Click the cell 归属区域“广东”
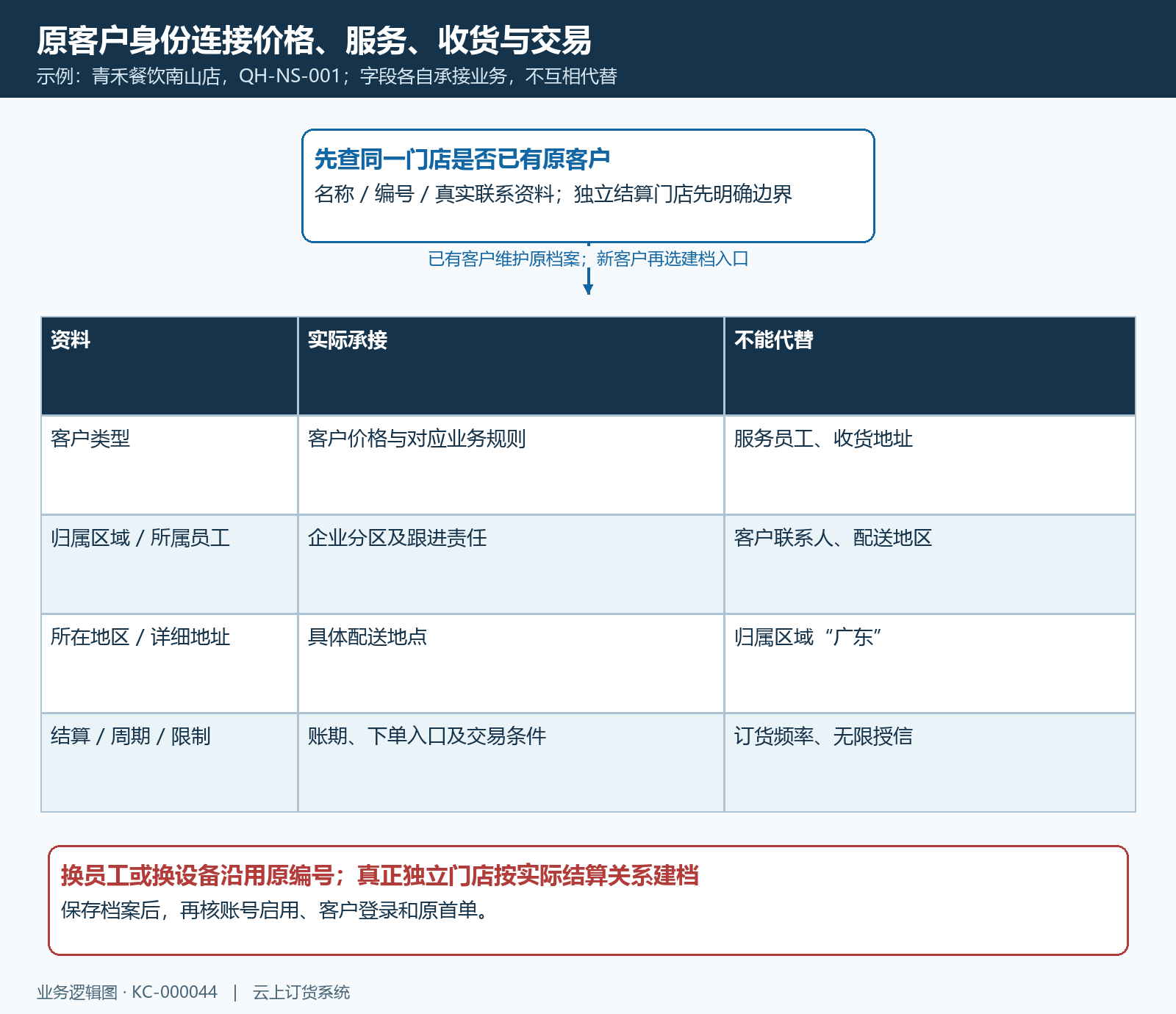Viewport: 1176px width, 1014px height. [930, 664]
